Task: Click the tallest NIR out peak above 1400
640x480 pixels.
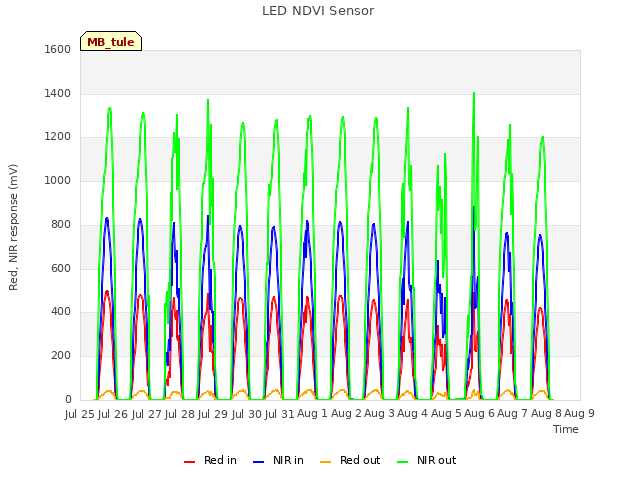Action: pos(474,94)
